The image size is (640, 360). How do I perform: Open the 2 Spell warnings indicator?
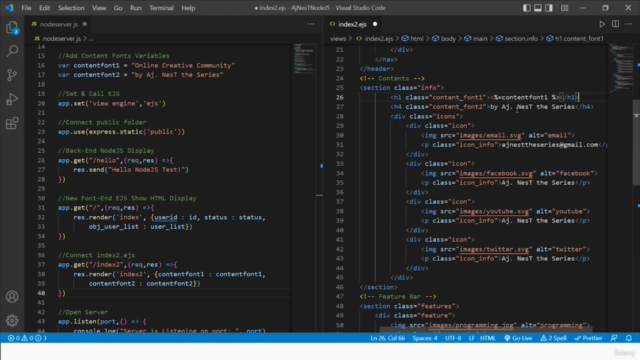(x=553, y=338)
